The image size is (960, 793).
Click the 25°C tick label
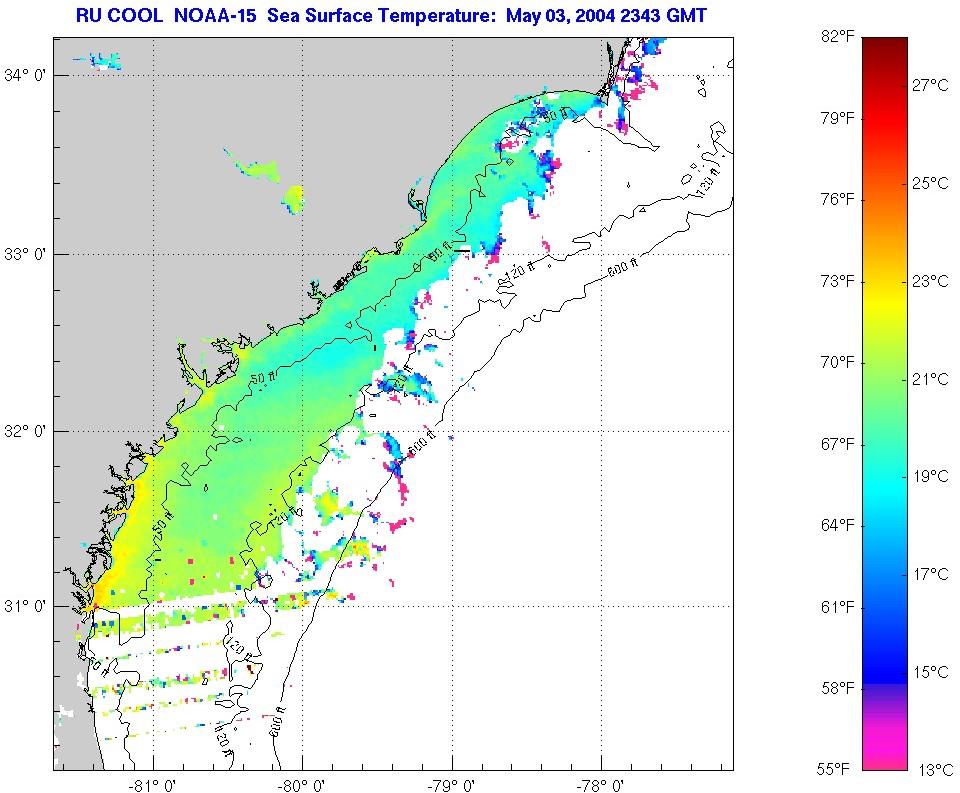coord(931,183)
